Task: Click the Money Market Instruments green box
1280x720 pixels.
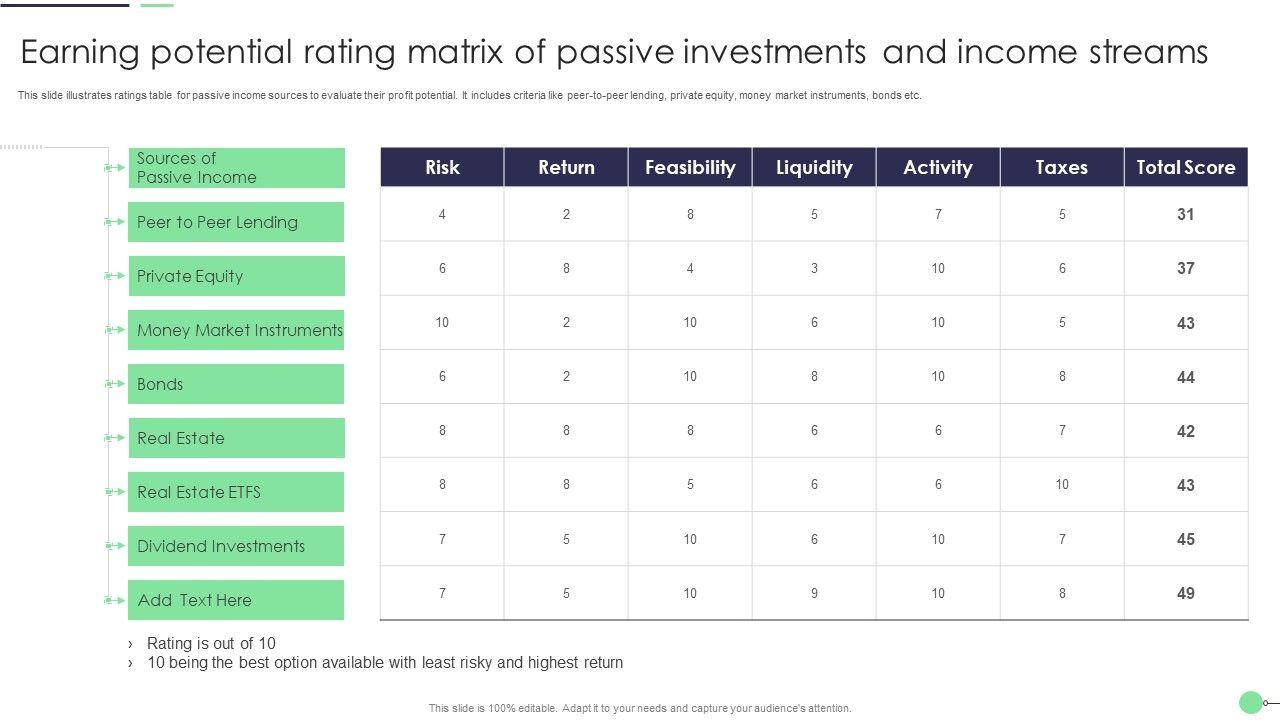Action: [237, 330]
